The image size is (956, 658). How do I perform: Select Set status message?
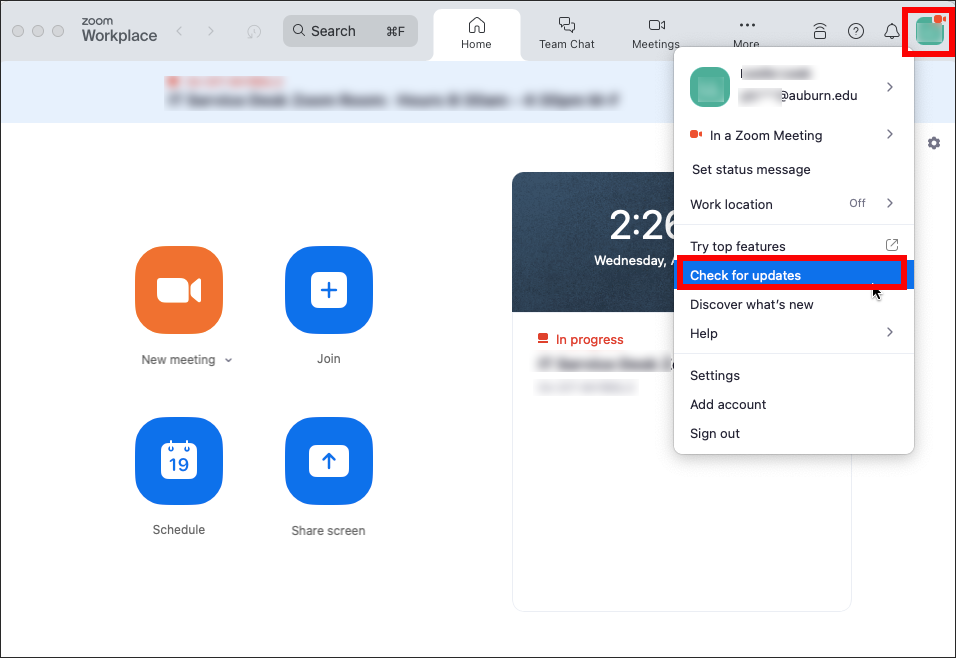(x=751, y=170)
